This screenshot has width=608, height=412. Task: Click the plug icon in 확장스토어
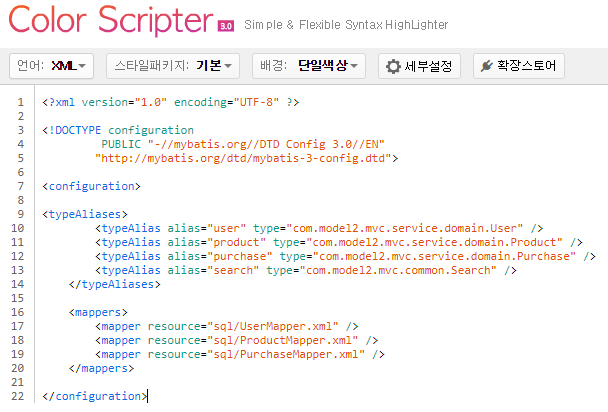pos(487,66)
